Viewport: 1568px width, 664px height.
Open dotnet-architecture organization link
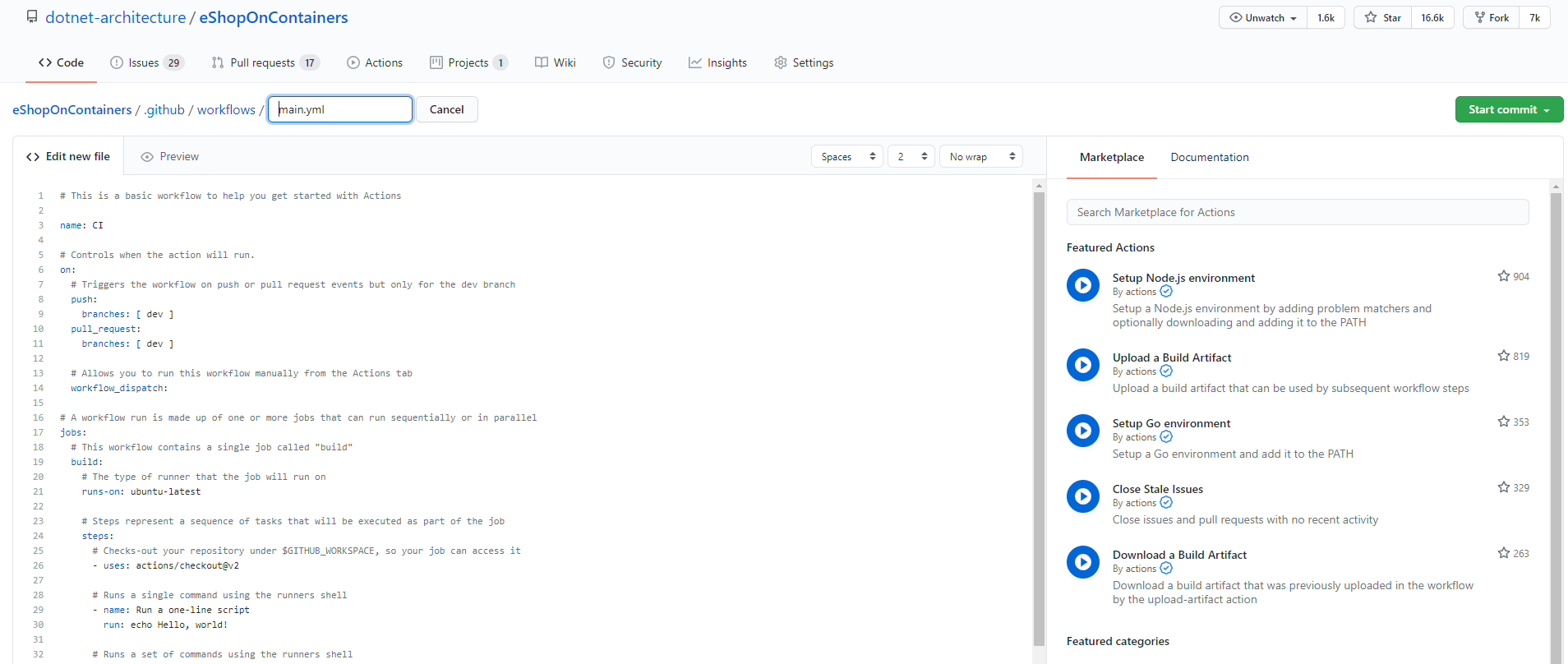click(x=116, y=17)
